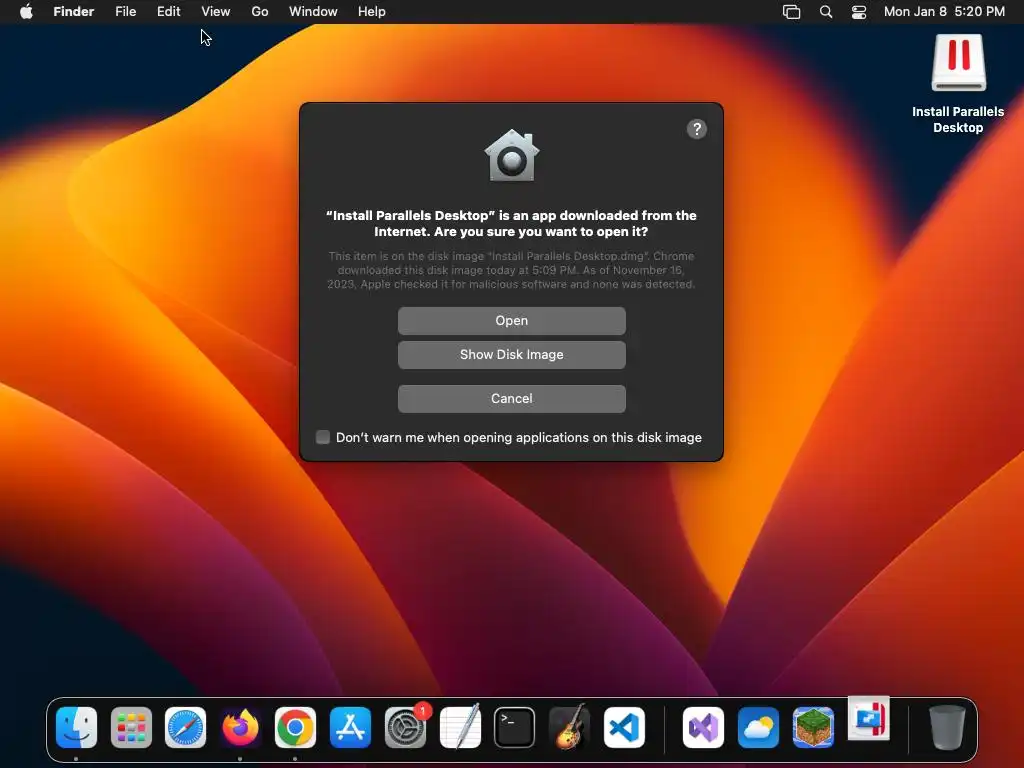Click the dialog heading about Install Parallels Desktop
The height and width of the screenshot is (768, 1024).
(x=511, y=223)
